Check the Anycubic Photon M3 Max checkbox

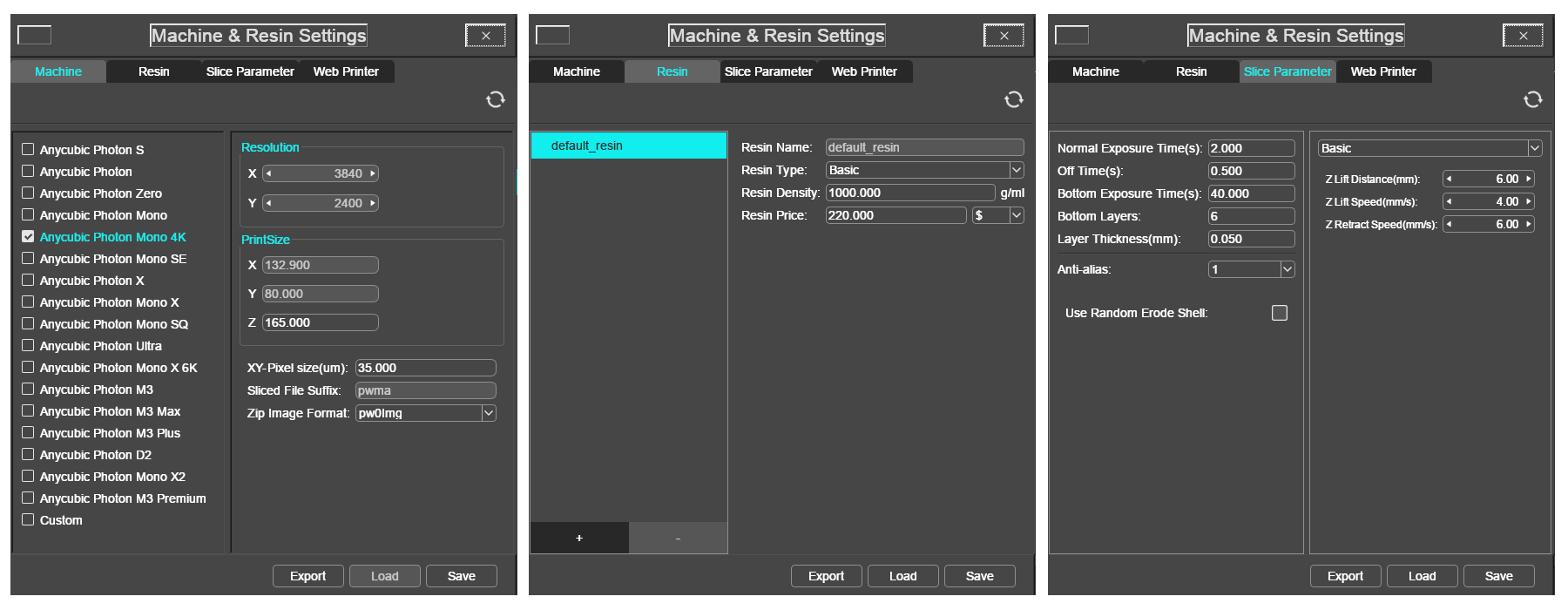click(x=28, y=410)
